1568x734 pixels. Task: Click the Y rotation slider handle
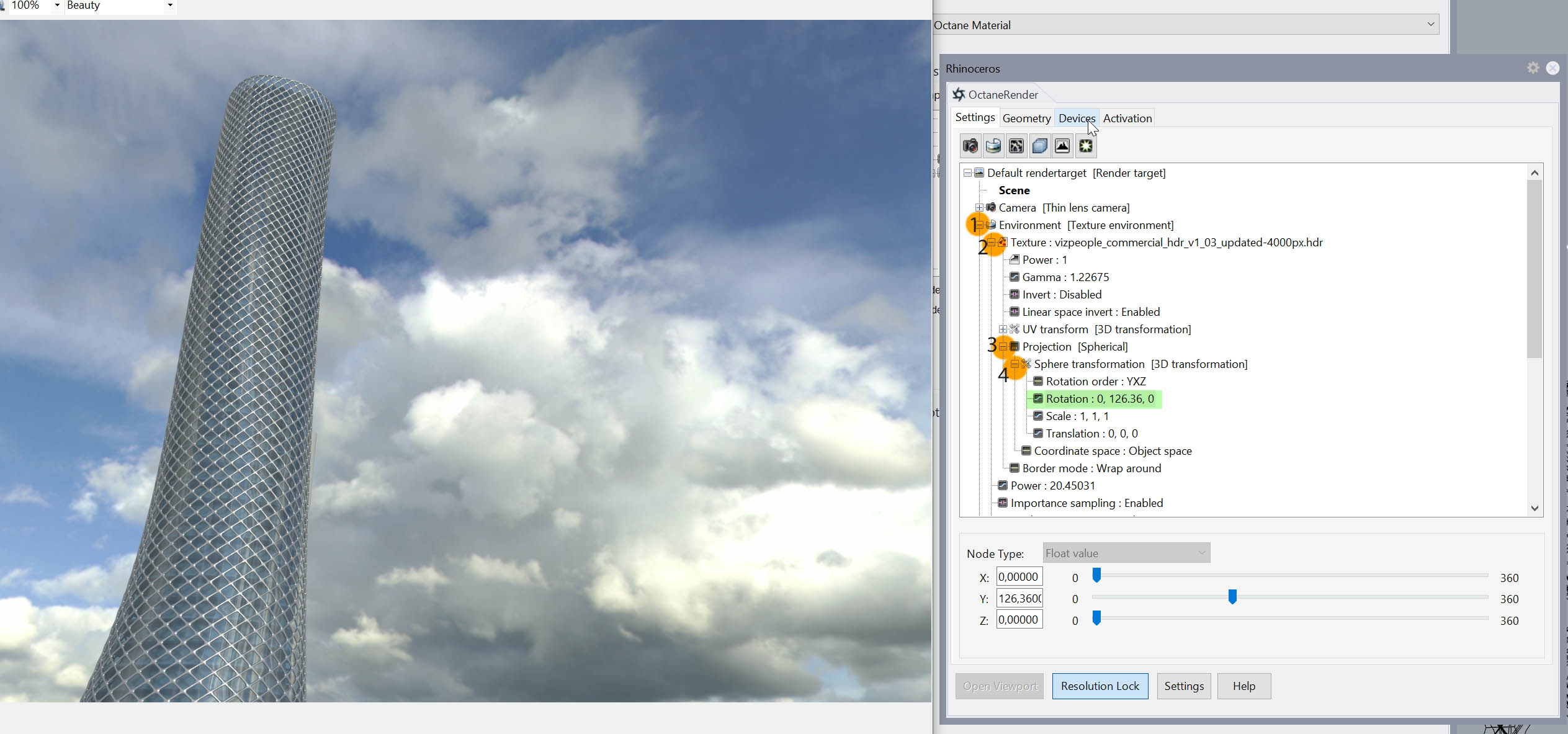(1232, 597)
